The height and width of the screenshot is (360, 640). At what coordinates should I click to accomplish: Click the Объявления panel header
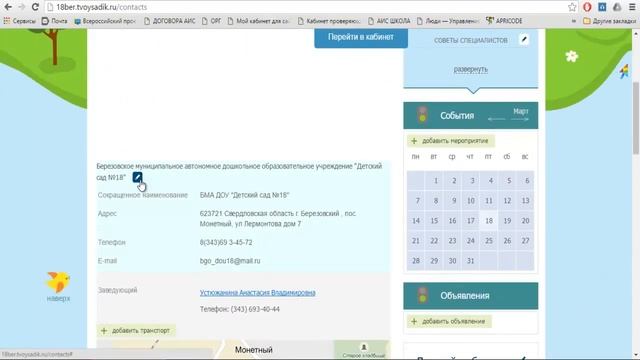pyautogui.click(x=471, y=296)
